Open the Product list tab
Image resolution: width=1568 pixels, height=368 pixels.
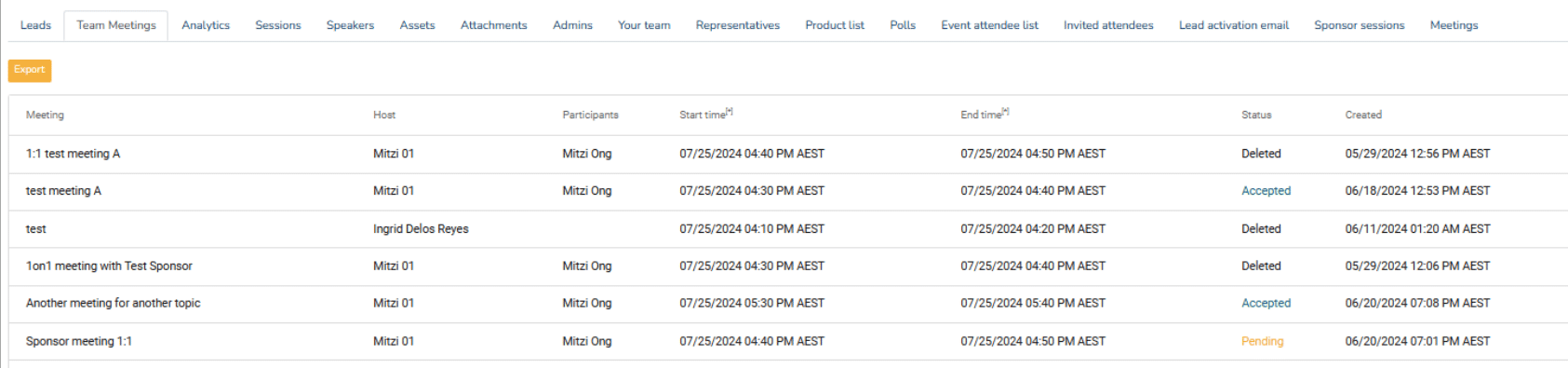click(x=835, y=25)
